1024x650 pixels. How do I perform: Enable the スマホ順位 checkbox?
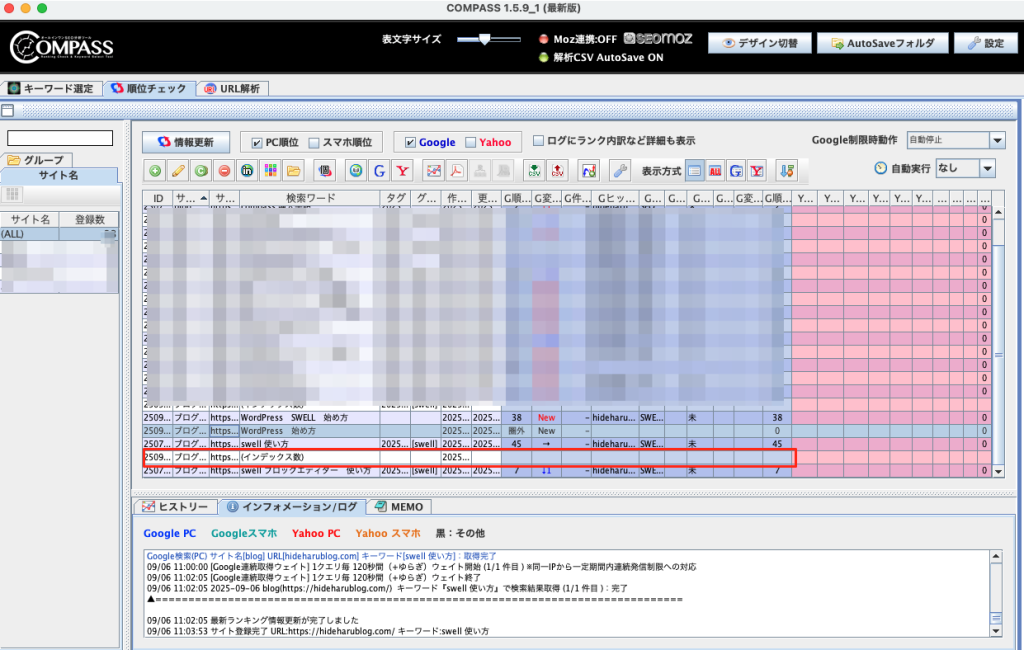point(314,142)
